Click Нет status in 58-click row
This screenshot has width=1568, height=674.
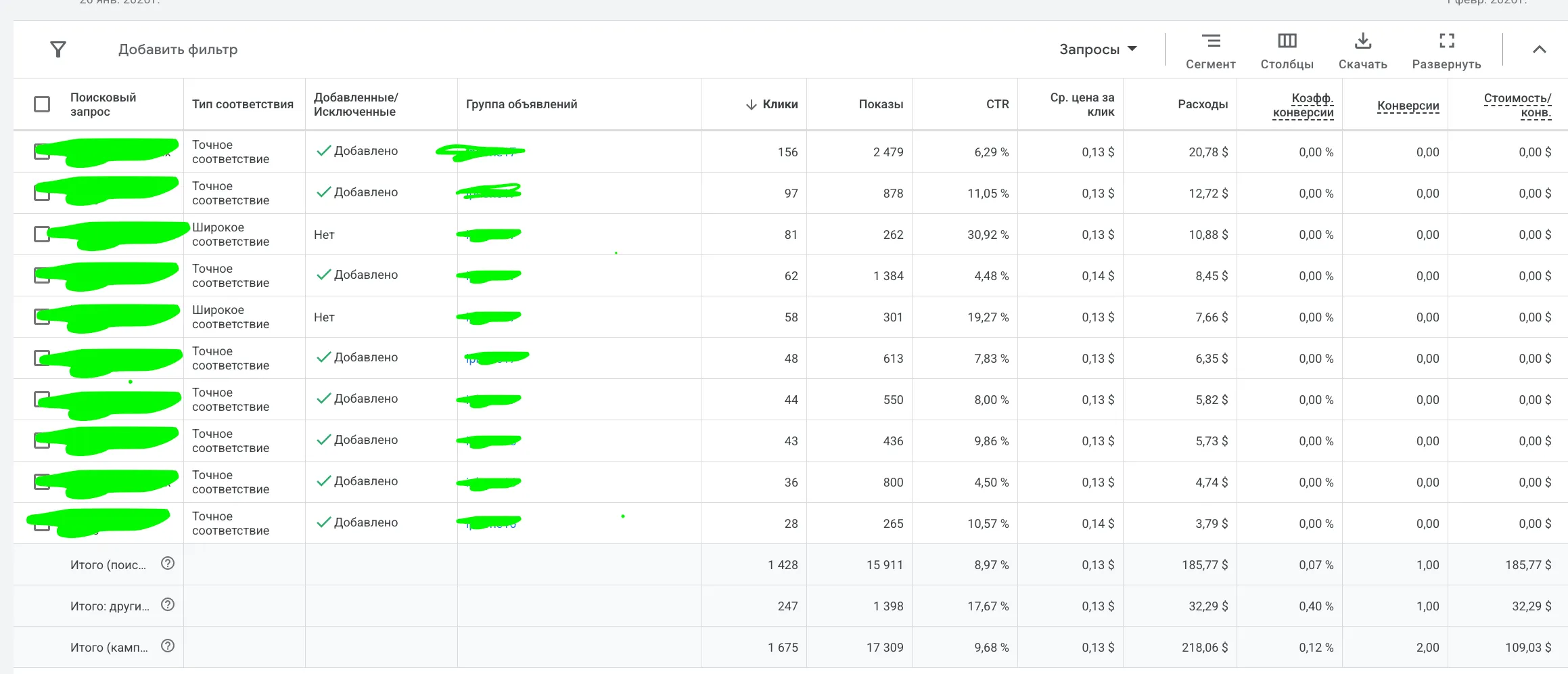(x=324, y=317)
